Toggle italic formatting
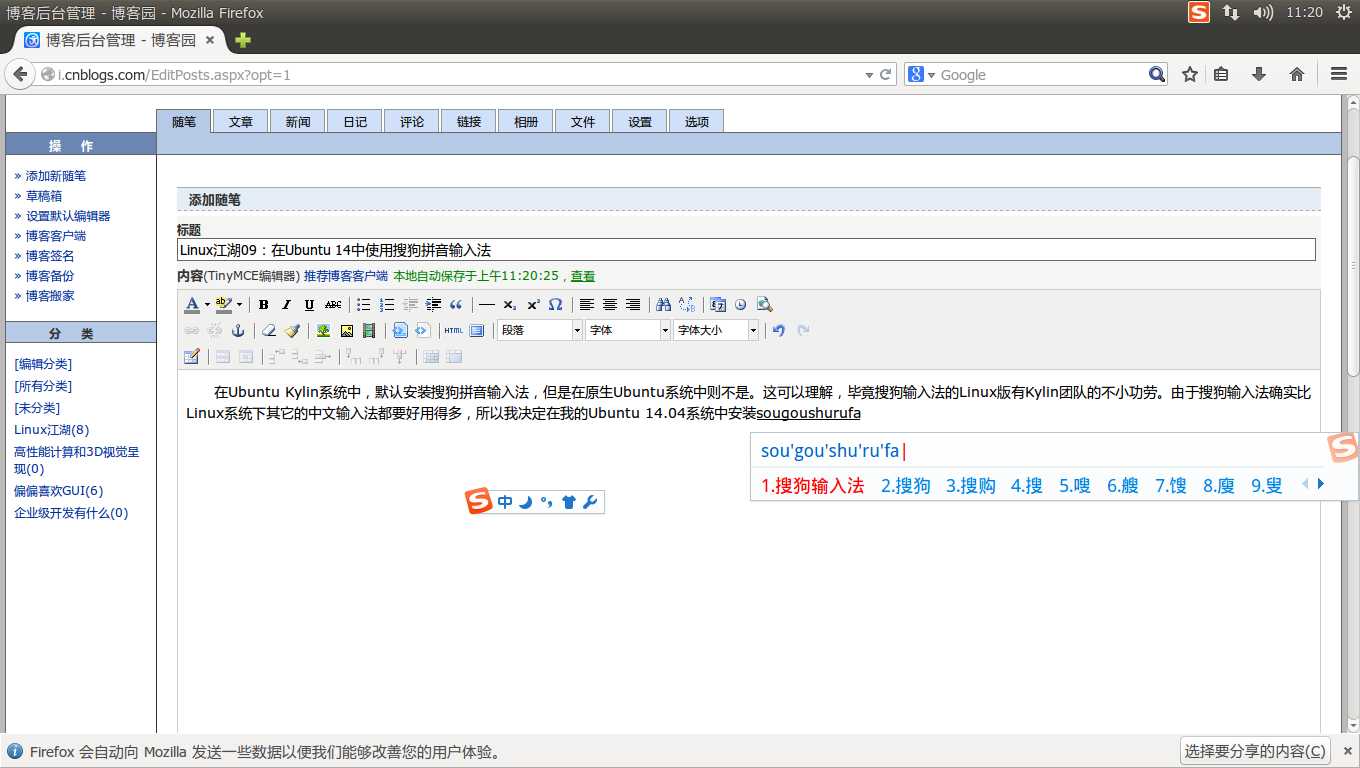The height and width of the screenshot is (768, 1360). click(x=286, y=305)
